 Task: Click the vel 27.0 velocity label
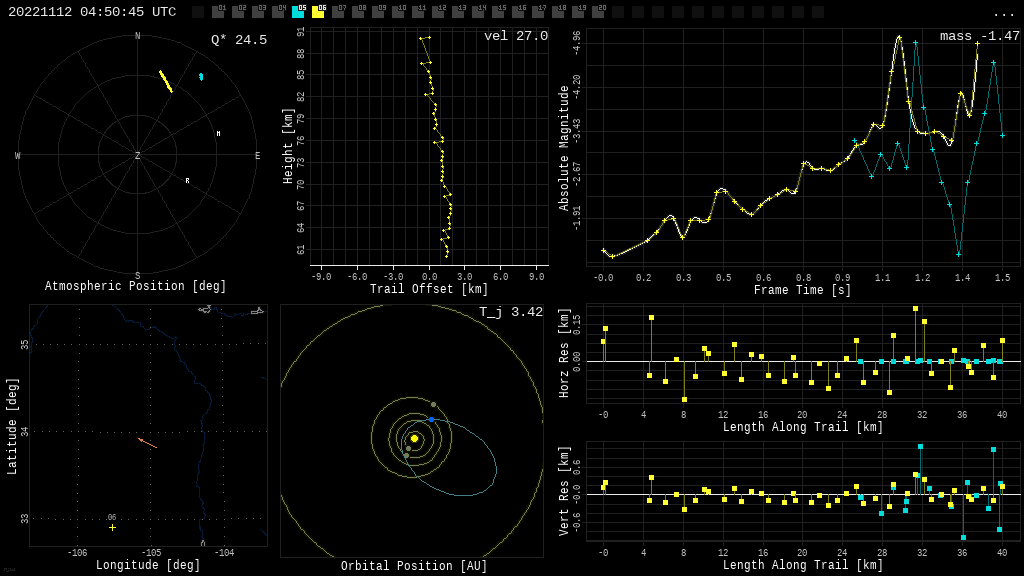coord(516,36)
